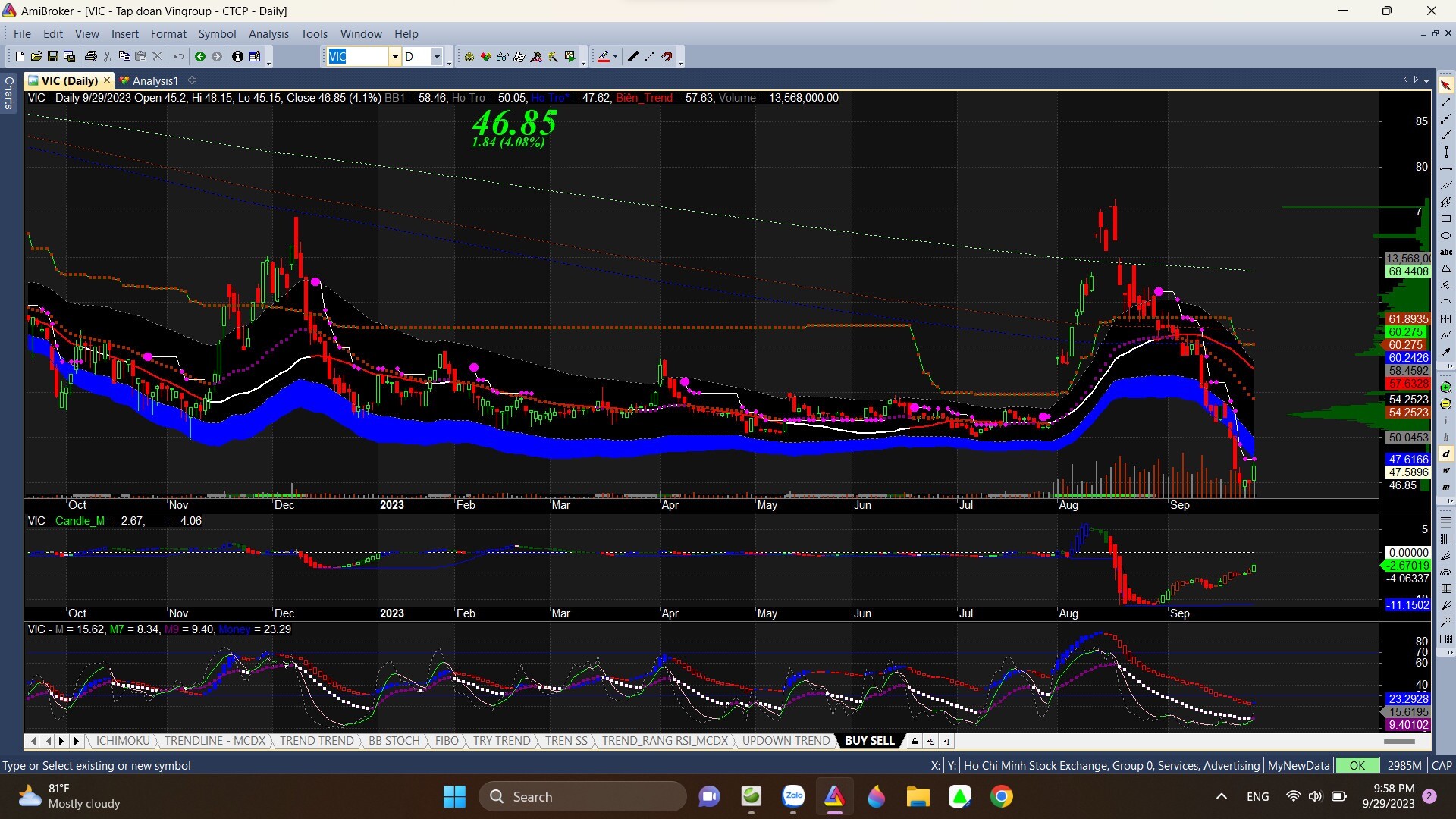
Task: Open symbol Information round icon
Action: click(x=237, y=56)
